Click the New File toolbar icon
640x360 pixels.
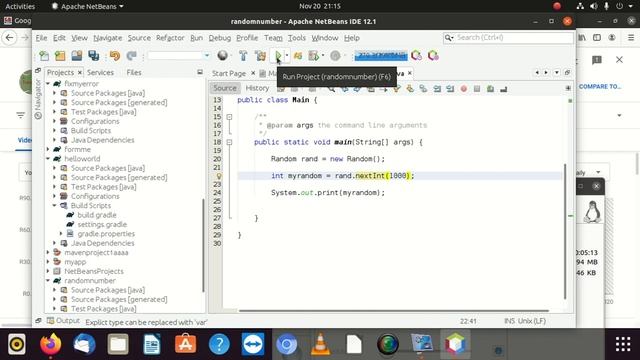44,56
